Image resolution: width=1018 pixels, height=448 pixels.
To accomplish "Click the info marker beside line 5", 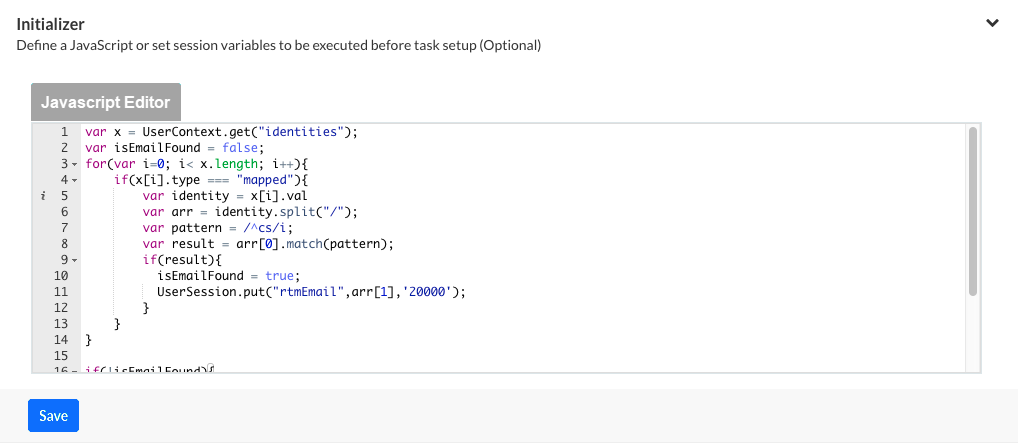I will (43, 197).
